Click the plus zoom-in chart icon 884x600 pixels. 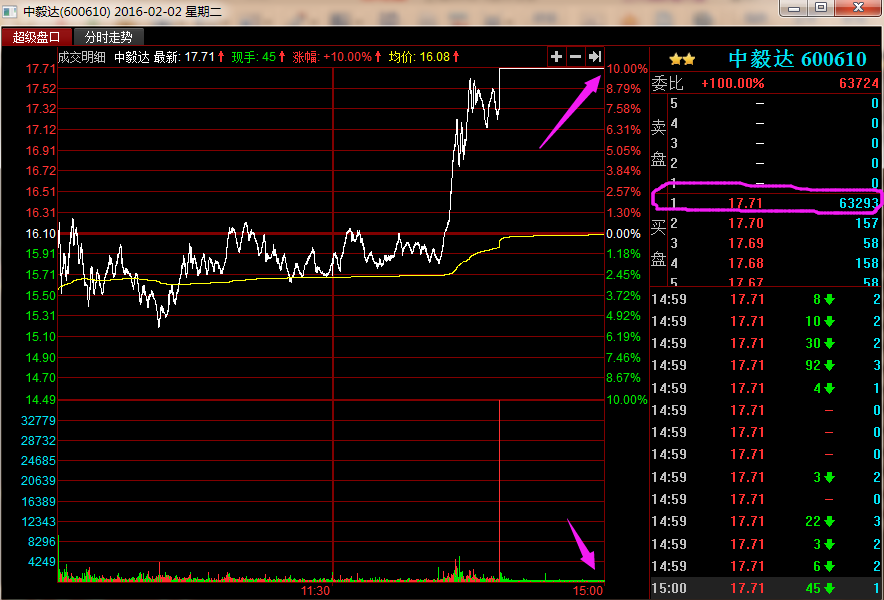click(x=557, y=57)
